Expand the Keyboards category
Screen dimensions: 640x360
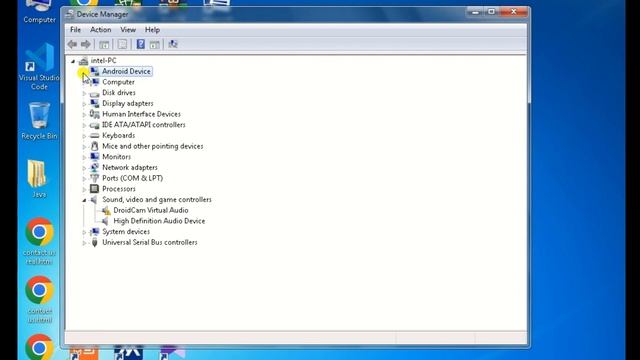coord(84,136)
